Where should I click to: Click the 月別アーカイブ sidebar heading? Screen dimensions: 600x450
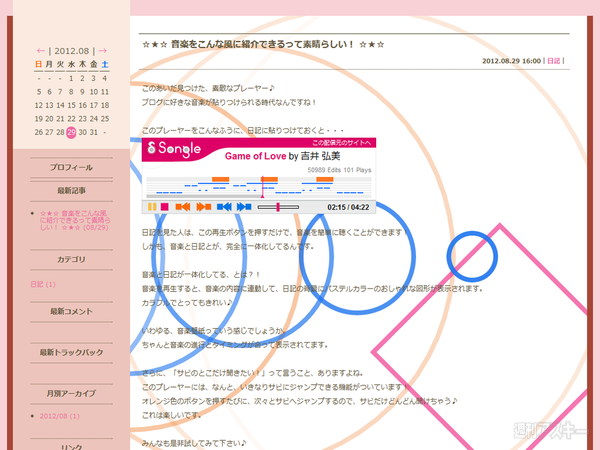click(x=71, y=393)
